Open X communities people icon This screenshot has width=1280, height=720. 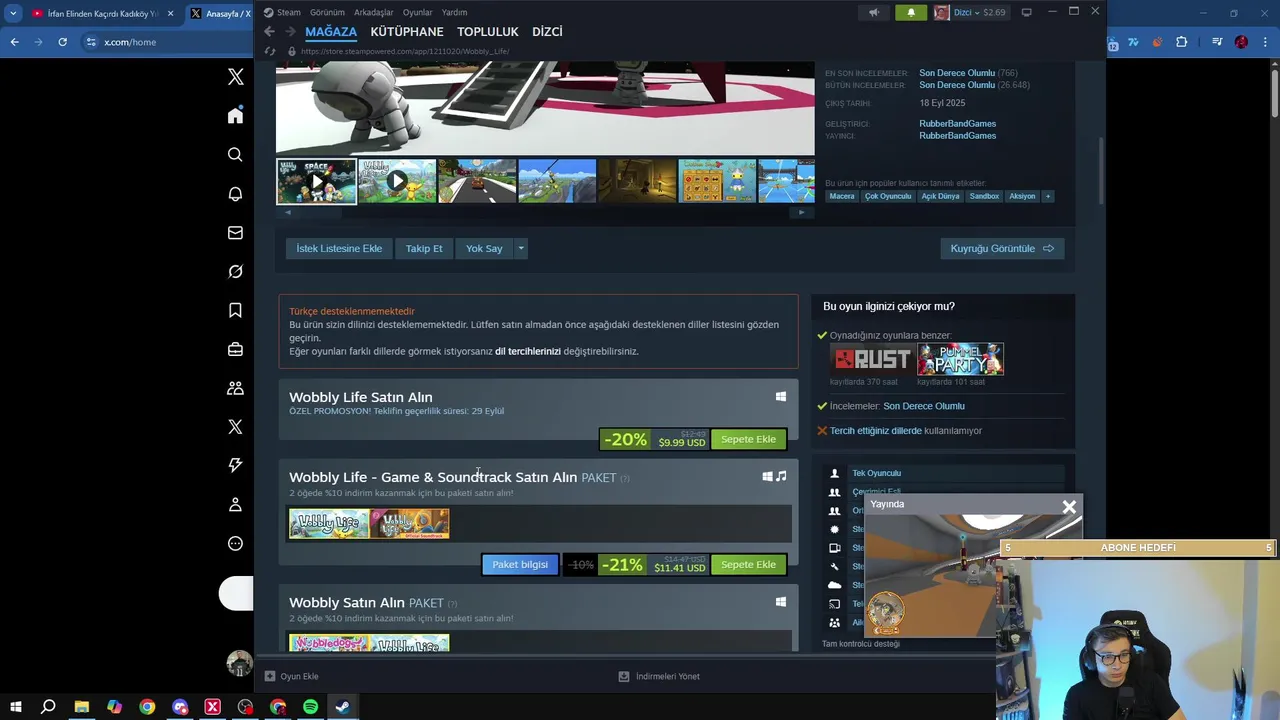tap(235, 388)
